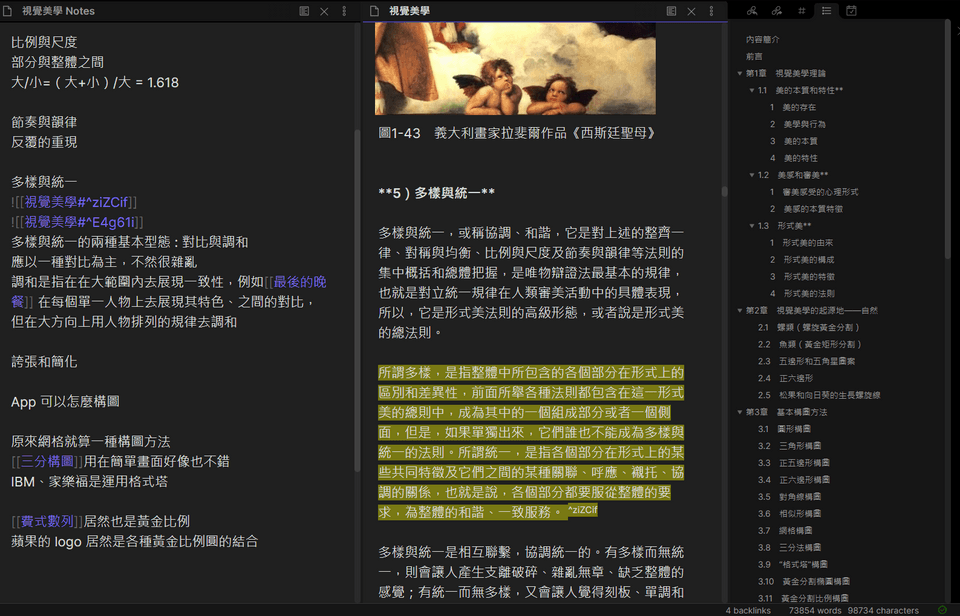960x616 pixels.
Task: Open the tags pane hash icon
Action: (802, 11)
